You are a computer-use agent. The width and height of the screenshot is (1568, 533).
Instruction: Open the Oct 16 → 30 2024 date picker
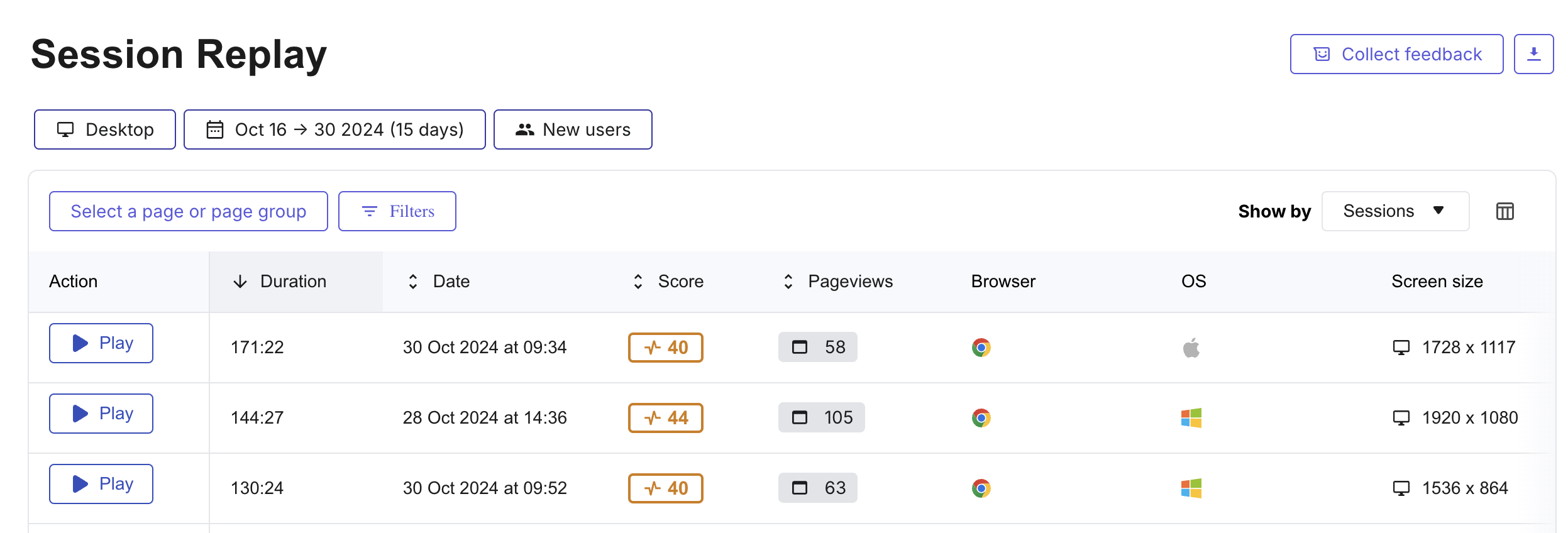(334, 129)
